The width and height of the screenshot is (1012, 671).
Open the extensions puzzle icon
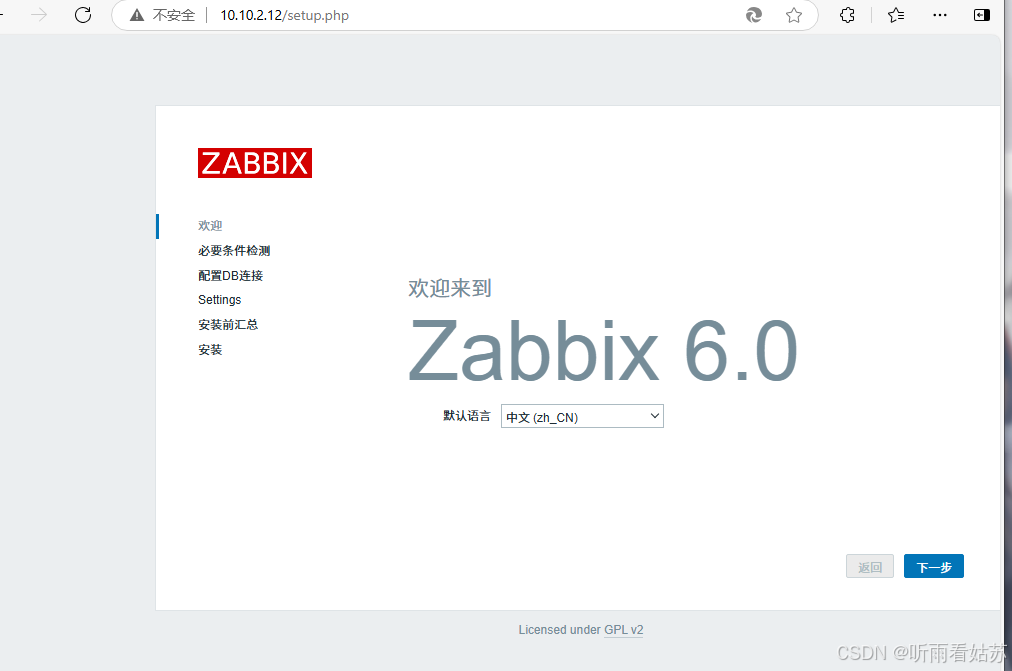847,15
